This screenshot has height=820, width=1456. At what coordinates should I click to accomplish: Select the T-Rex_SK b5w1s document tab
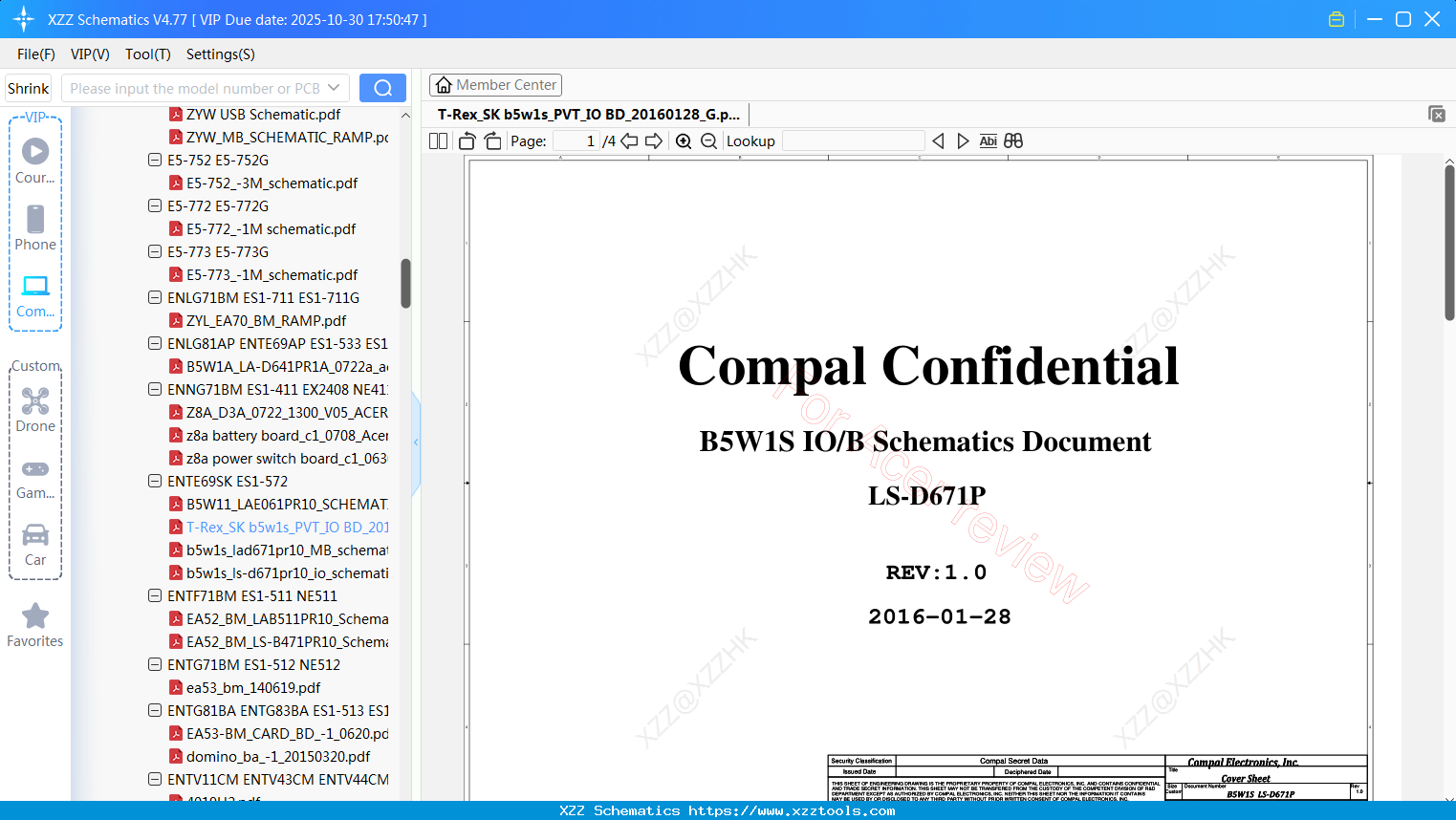589,114
